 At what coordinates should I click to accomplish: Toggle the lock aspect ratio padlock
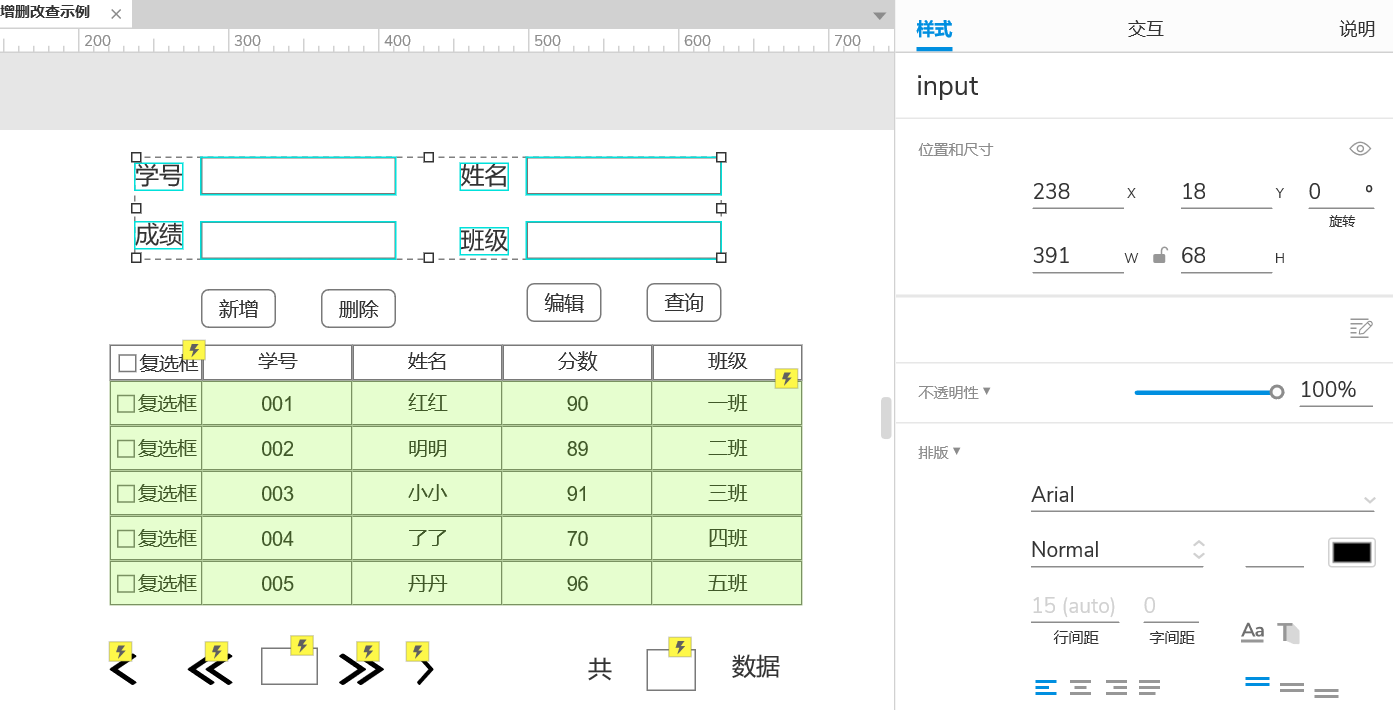point(1159,256)
